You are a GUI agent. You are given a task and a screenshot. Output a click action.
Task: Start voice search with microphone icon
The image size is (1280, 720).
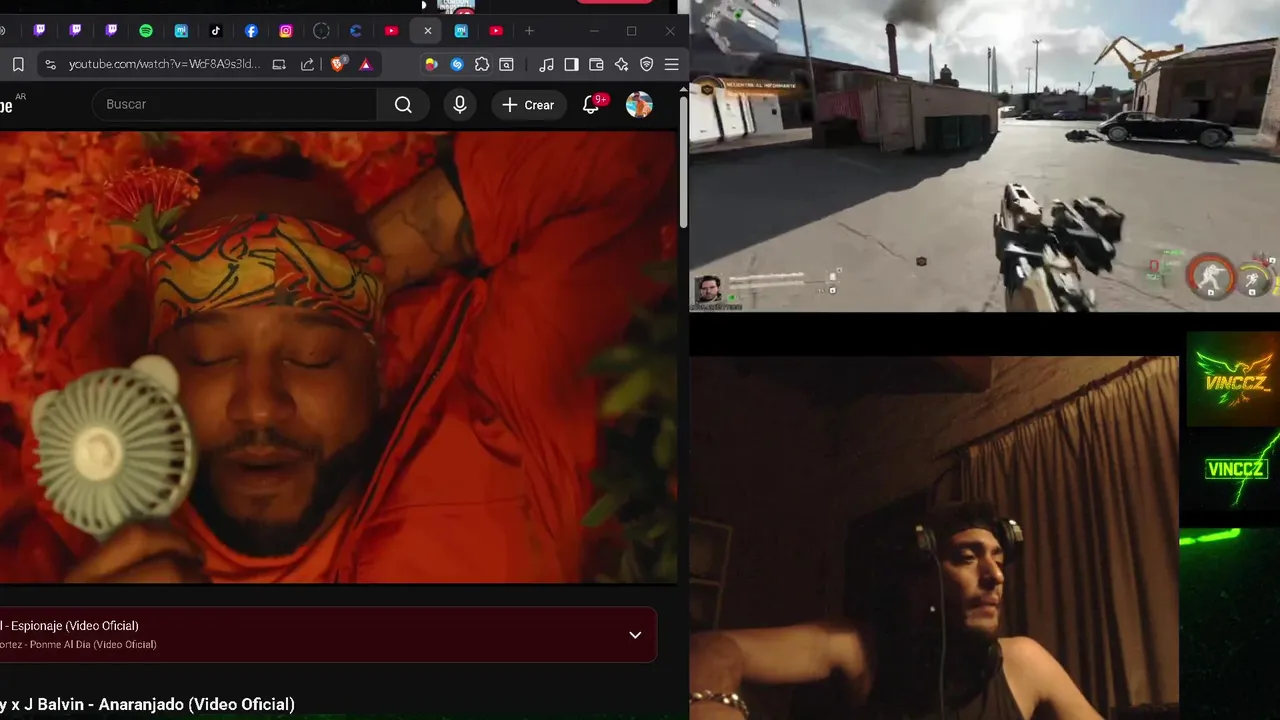point(460,104)
